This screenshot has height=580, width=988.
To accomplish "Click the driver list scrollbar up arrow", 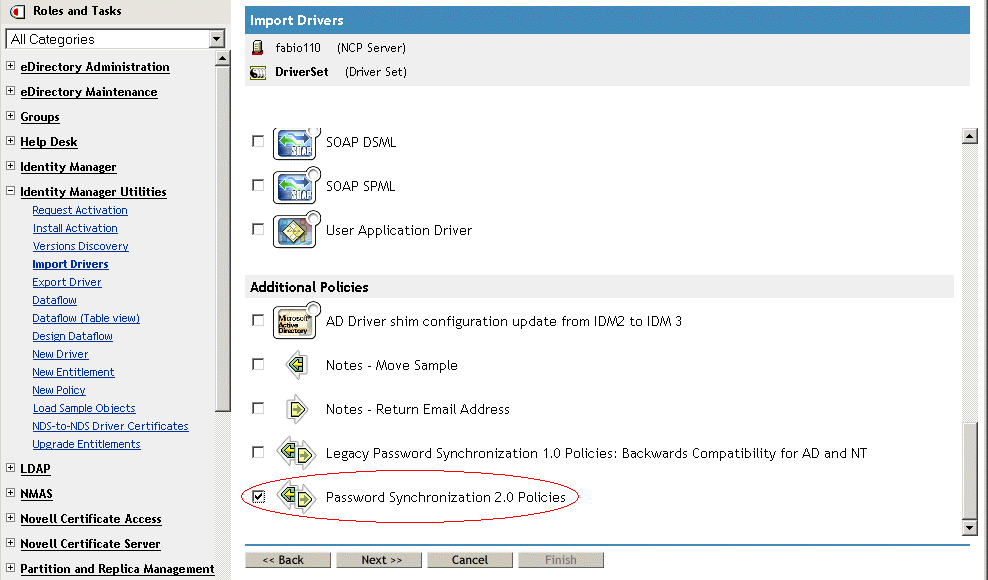I will [968, 137].
